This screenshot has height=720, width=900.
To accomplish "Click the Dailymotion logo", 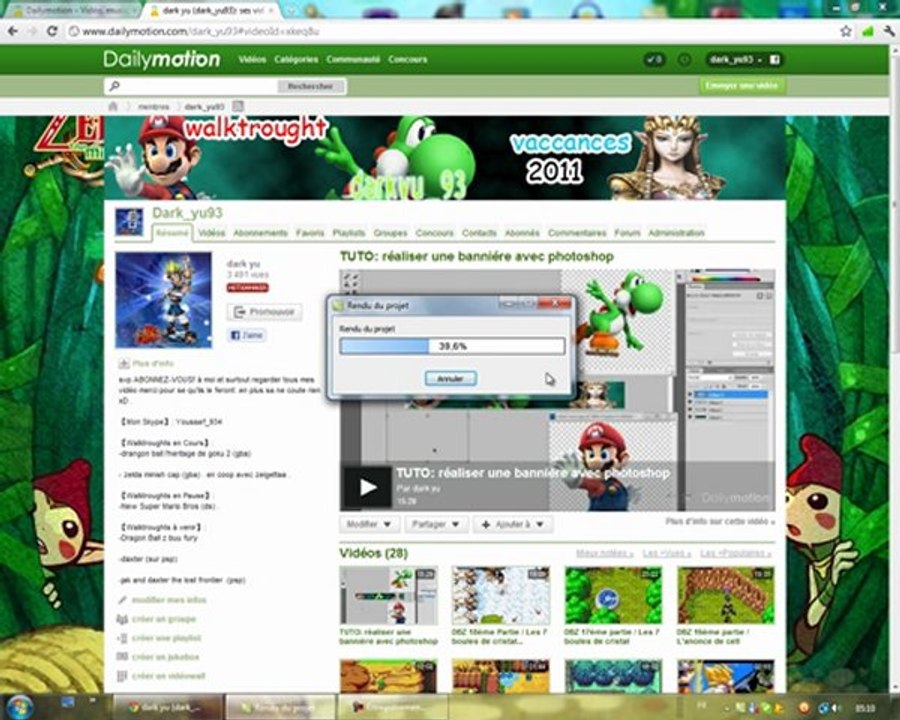I will click(162, 59).
